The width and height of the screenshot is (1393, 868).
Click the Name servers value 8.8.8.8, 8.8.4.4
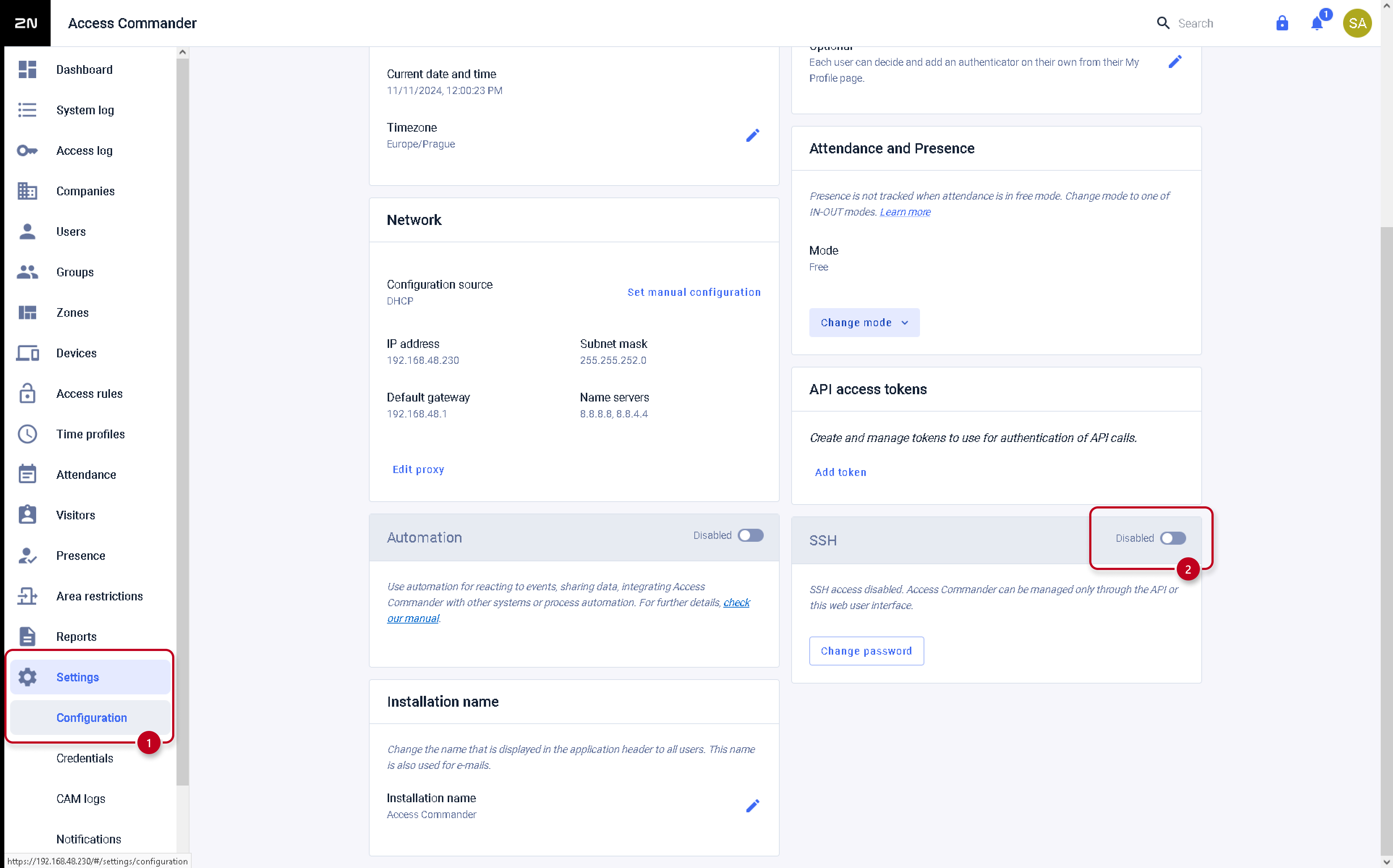pos(614,414)
